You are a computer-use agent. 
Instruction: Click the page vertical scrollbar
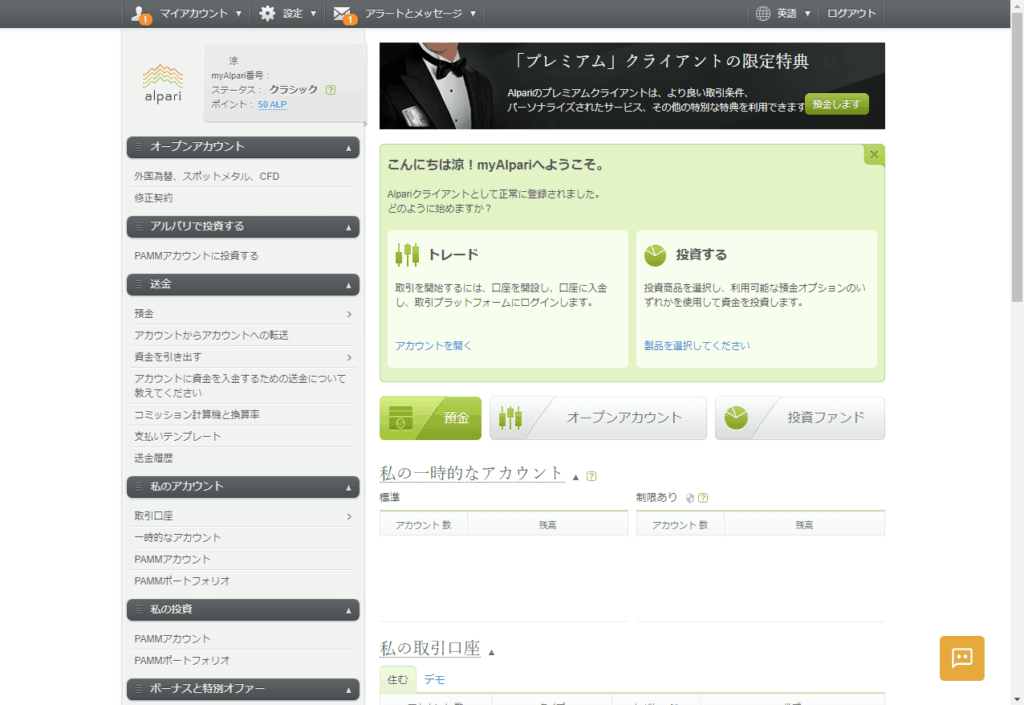coord(1017,157)
